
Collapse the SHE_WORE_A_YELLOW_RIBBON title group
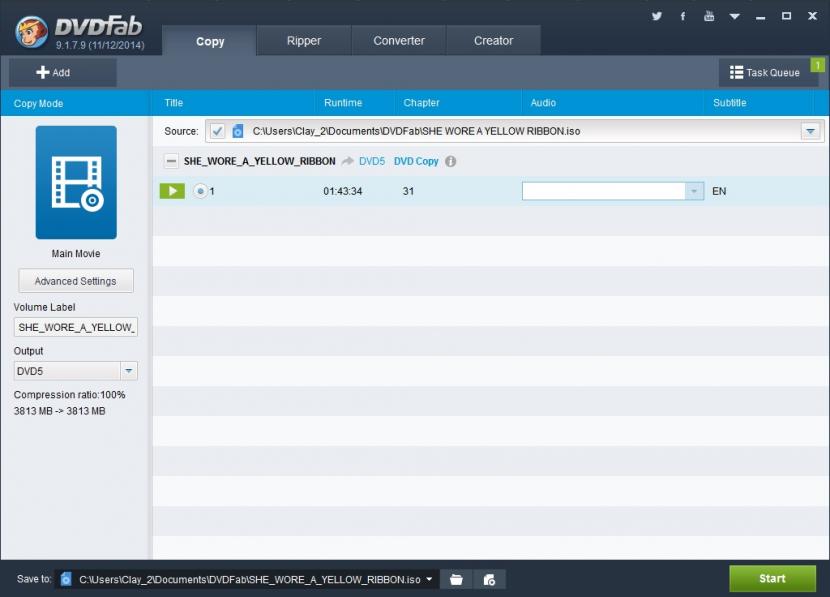171,161
